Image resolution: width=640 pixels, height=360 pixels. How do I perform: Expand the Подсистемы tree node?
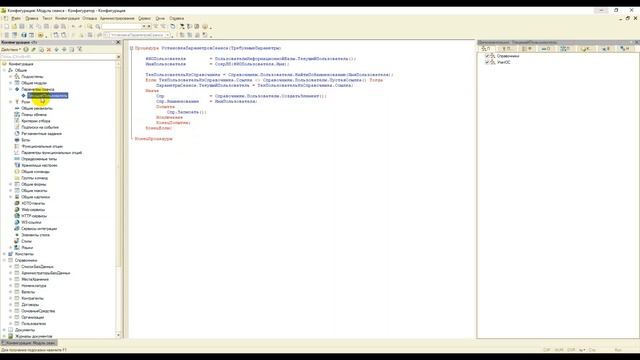(x=11, y=77)
